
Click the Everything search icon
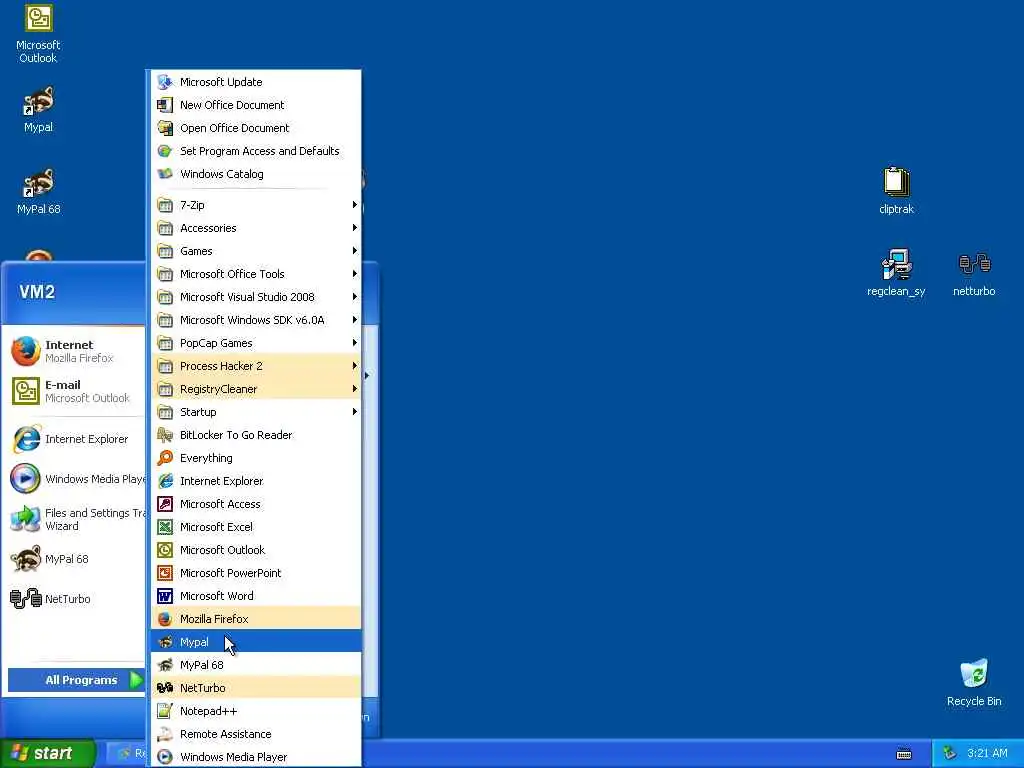(x=165, y=458)
